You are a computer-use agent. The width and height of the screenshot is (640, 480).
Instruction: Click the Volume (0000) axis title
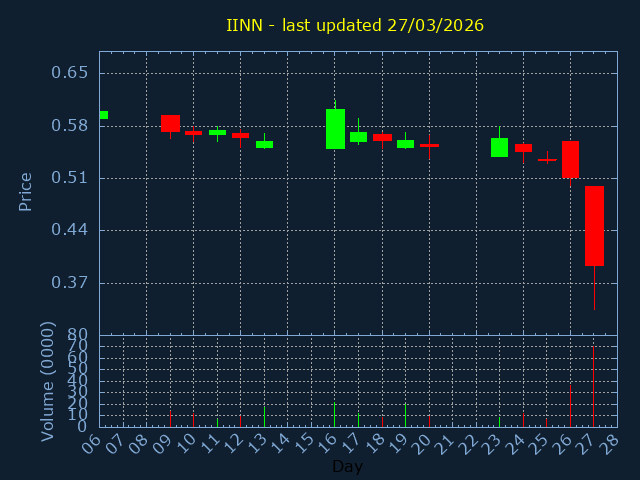click(48, 381)
